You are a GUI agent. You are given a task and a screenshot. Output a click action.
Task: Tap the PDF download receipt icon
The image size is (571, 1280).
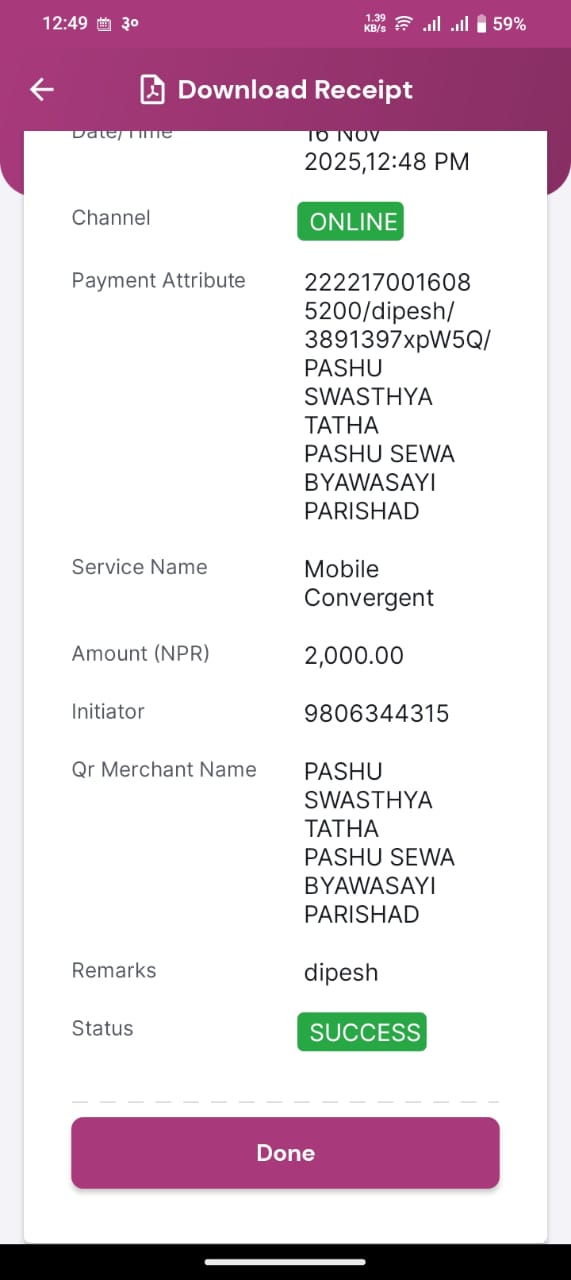(x=152, y=90)
